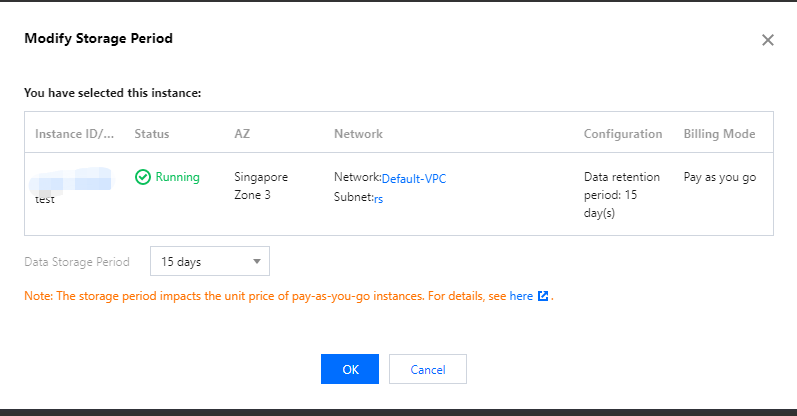Click the 'Instance ID/...' column header
Image resolution: width=797 pixels, height=416 pixels.
[75, 134]
